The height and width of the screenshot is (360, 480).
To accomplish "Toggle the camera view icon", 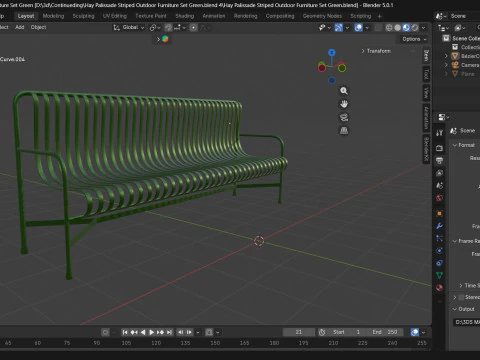I will [344, 117].
